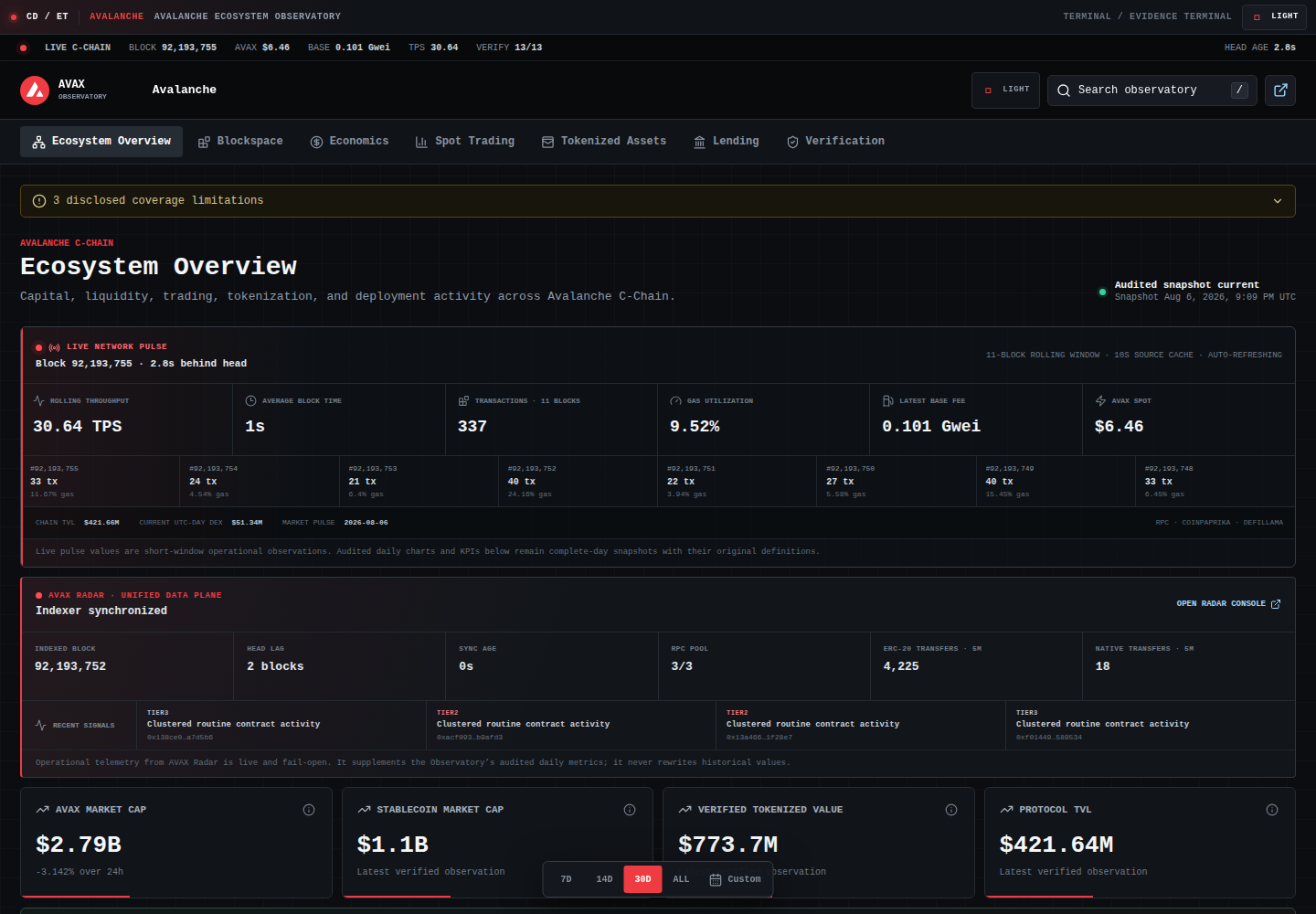
Task: Click the slash shortcut key badge
Action: (x=1239, y=90)
